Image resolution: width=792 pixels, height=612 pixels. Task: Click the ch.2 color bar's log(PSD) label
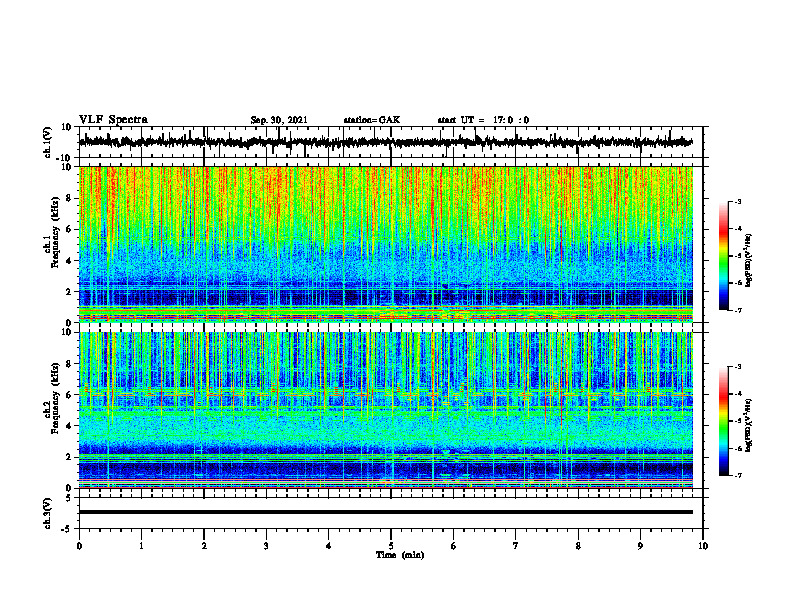pyautogui.click(x=748, y=425)
